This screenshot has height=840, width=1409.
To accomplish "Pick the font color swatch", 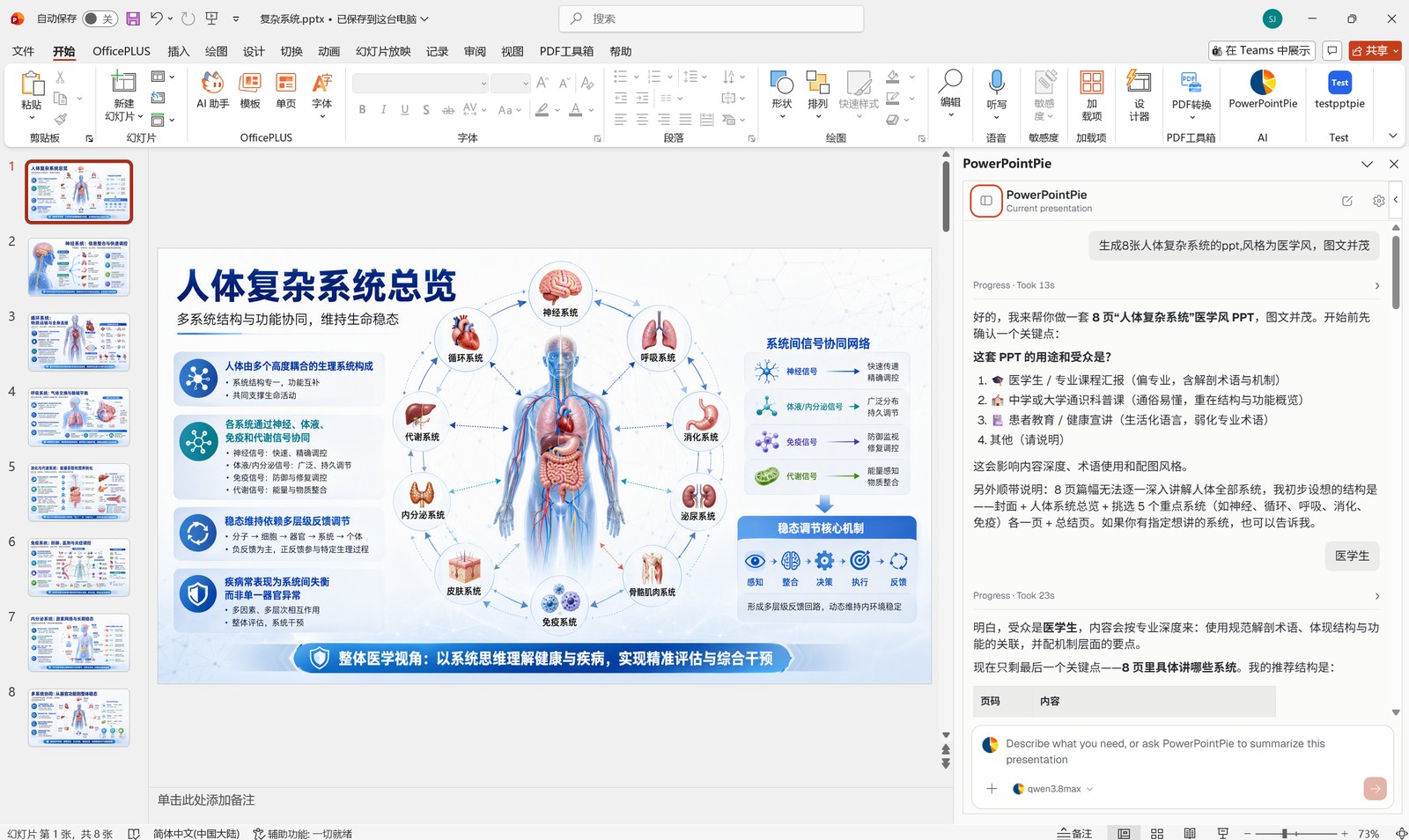I will (x=575, y=110).
